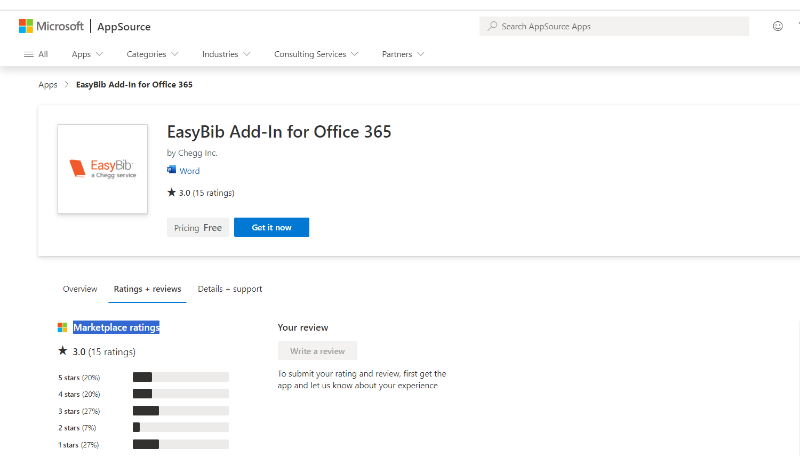Click the Apps breadcrumb link
This screenshot has height=456, width=800.
(48, 85)
